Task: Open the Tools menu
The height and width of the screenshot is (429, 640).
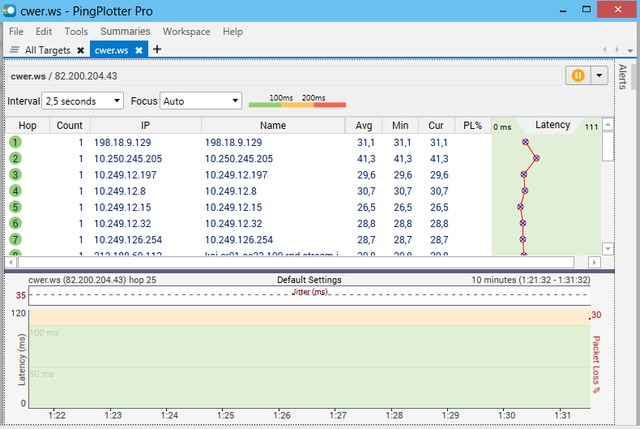Action: click(76, 31)
